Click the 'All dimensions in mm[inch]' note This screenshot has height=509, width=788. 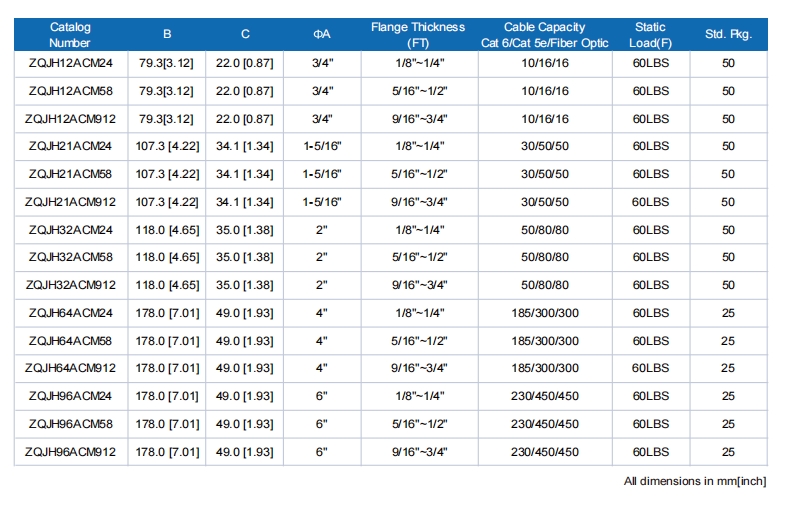pos(695,481)
